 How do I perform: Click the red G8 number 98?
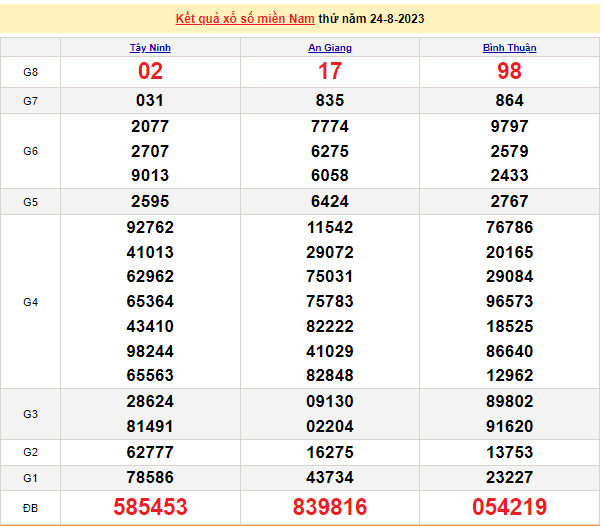click(509, 72)
